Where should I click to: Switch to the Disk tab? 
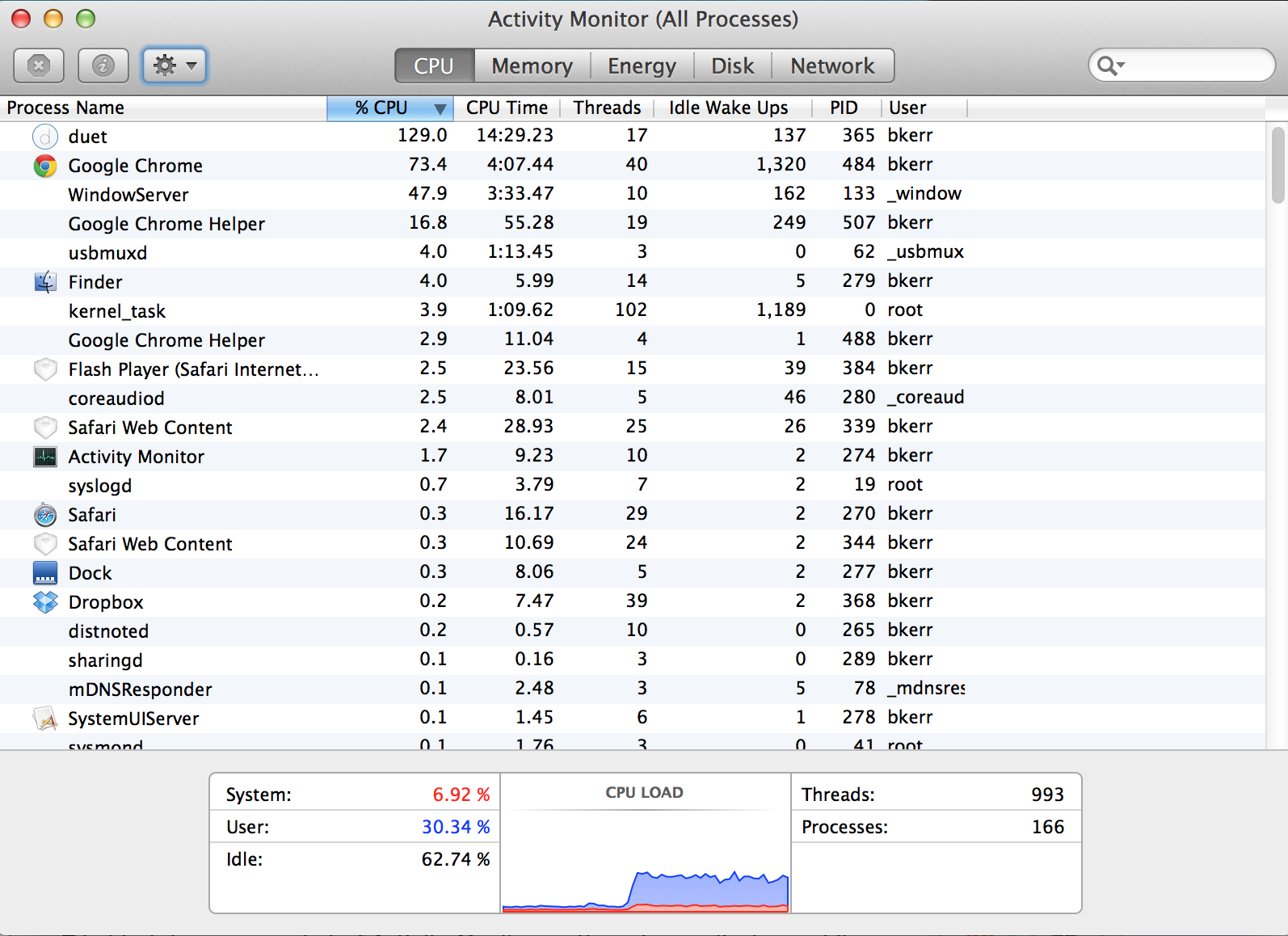[732, 65]
